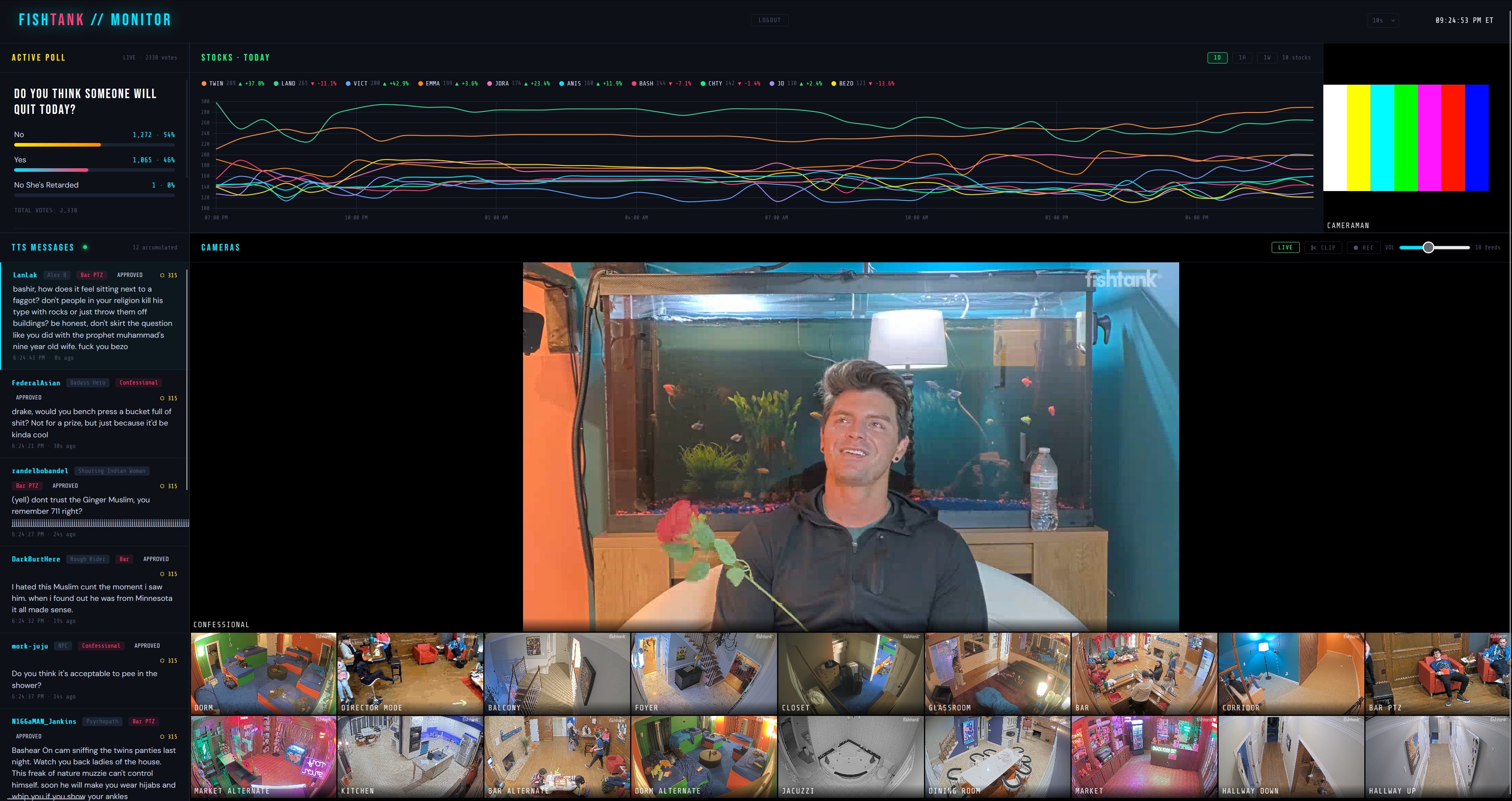Screen dimensions: 1512x801
Task: Switch stocks chart to 1W range
Action: point(1267,58)
